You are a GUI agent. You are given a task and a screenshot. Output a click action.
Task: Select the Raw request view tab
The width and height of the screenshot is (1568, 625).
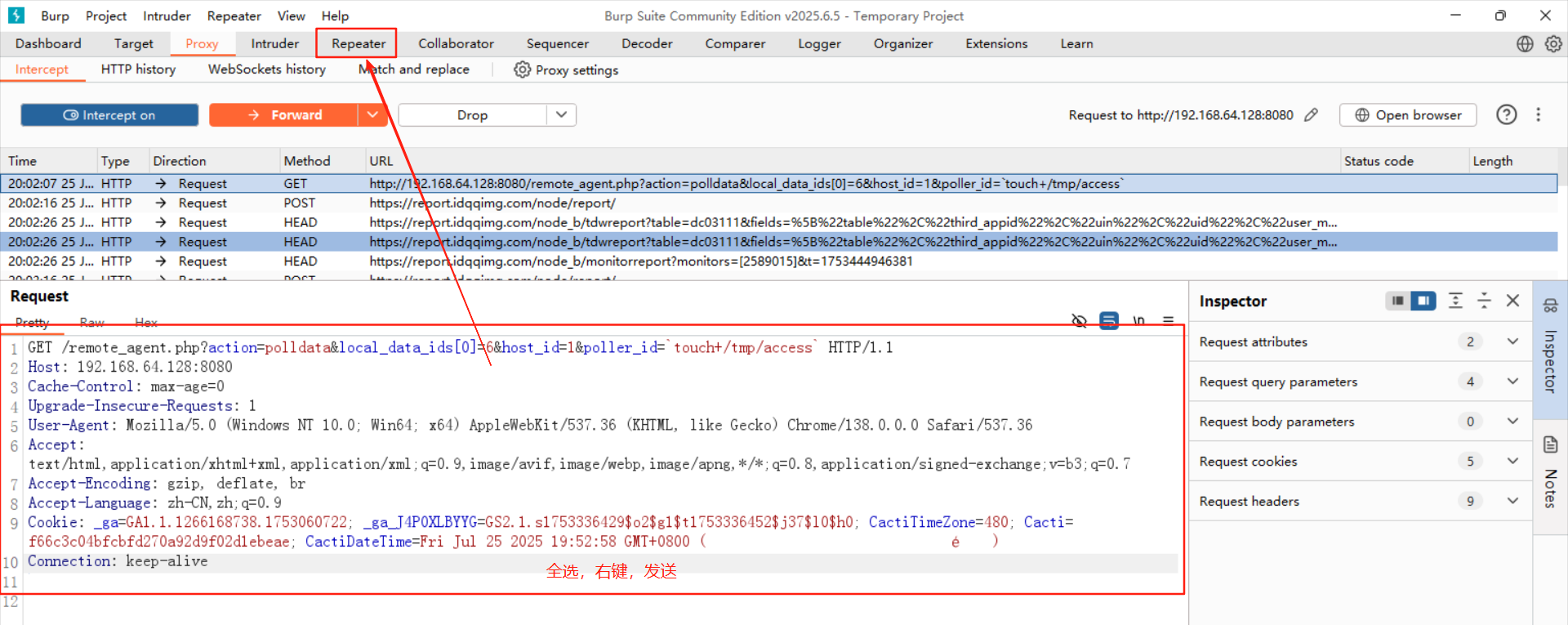point(91,323)
